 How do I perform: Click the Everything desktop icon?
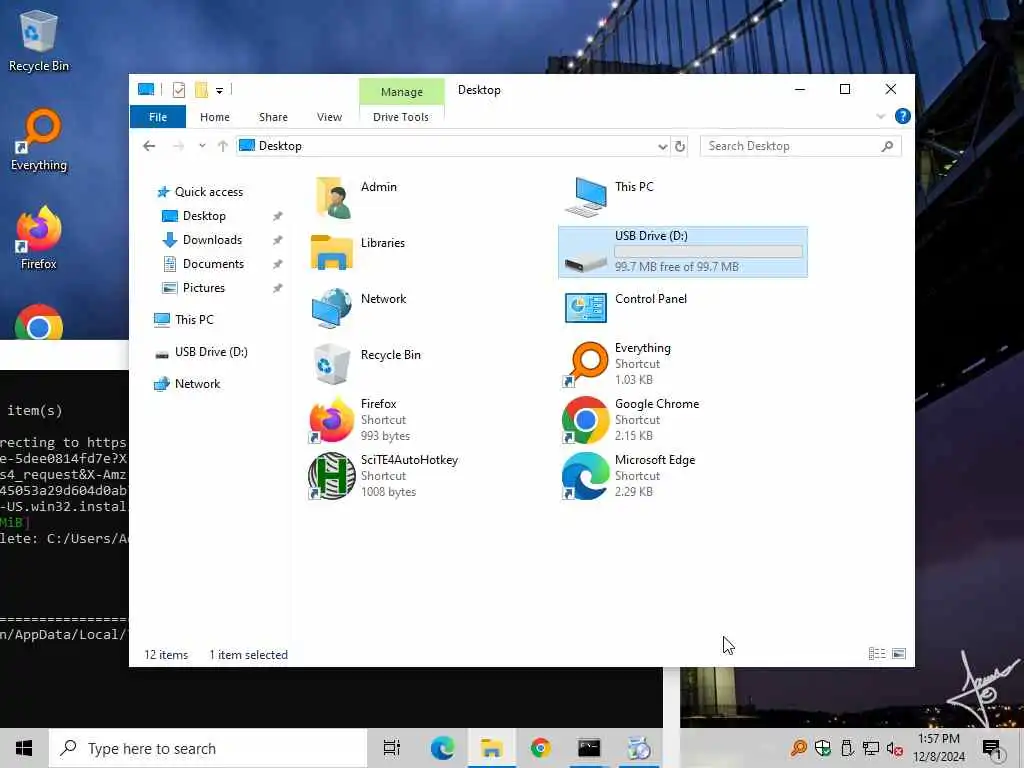click(39, 140)
